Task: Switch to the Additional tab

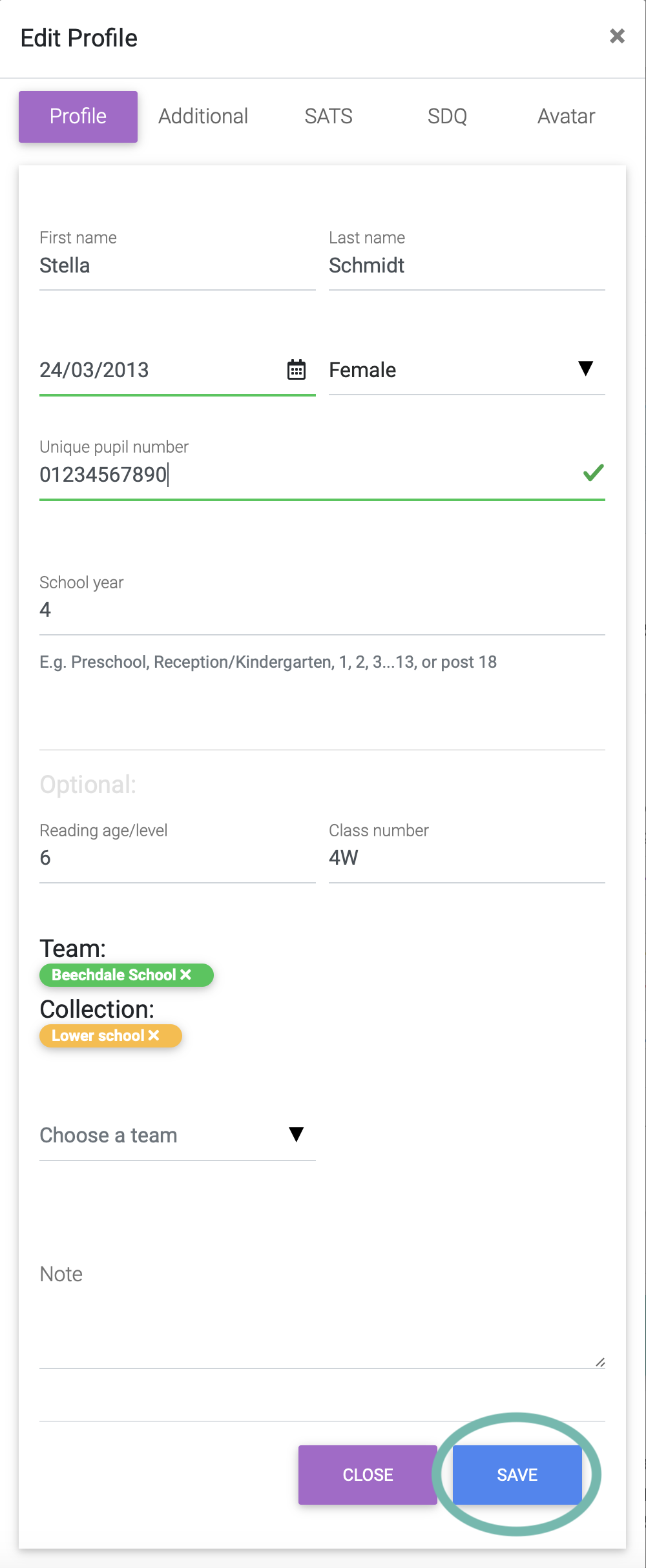Action: click(203, 116)
